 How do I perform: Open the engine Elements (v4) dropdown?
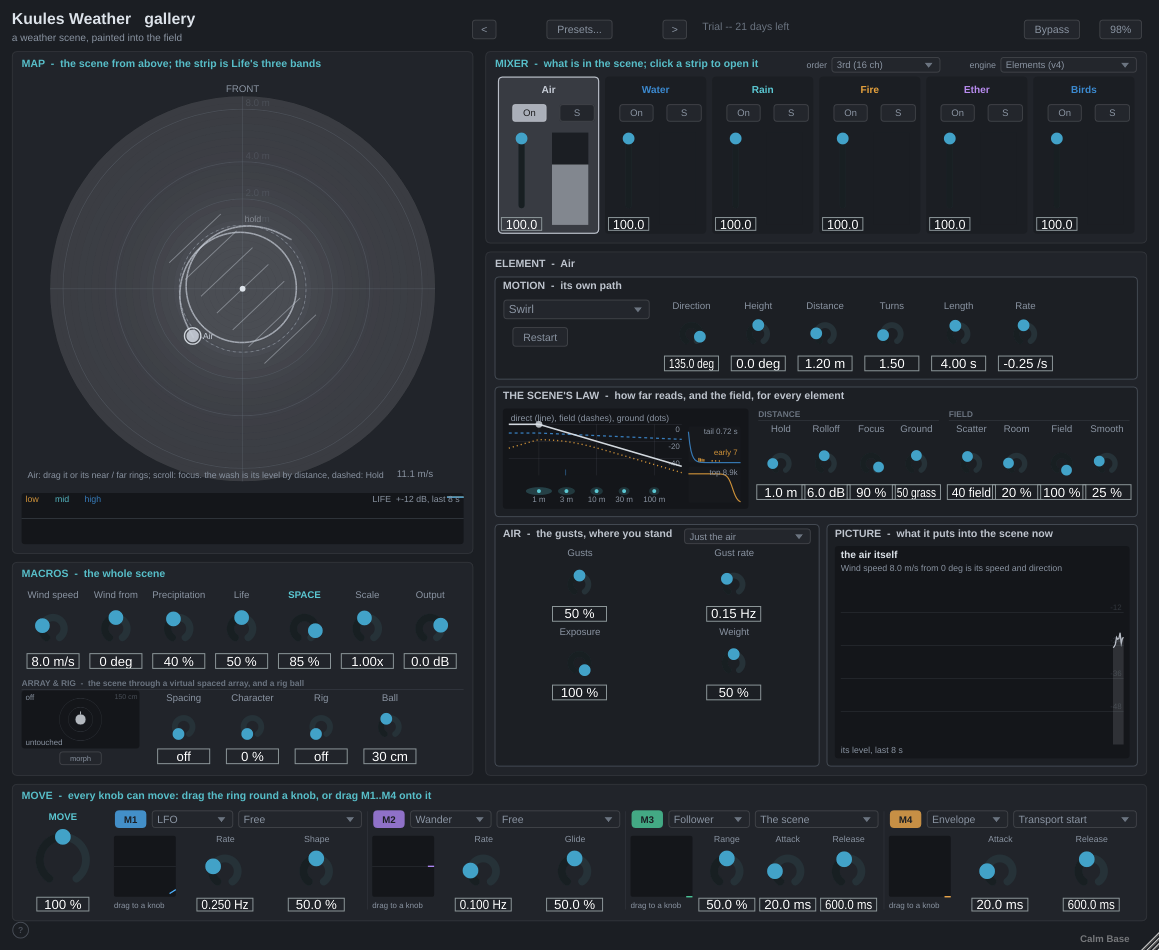click(x=1068, y=65)
